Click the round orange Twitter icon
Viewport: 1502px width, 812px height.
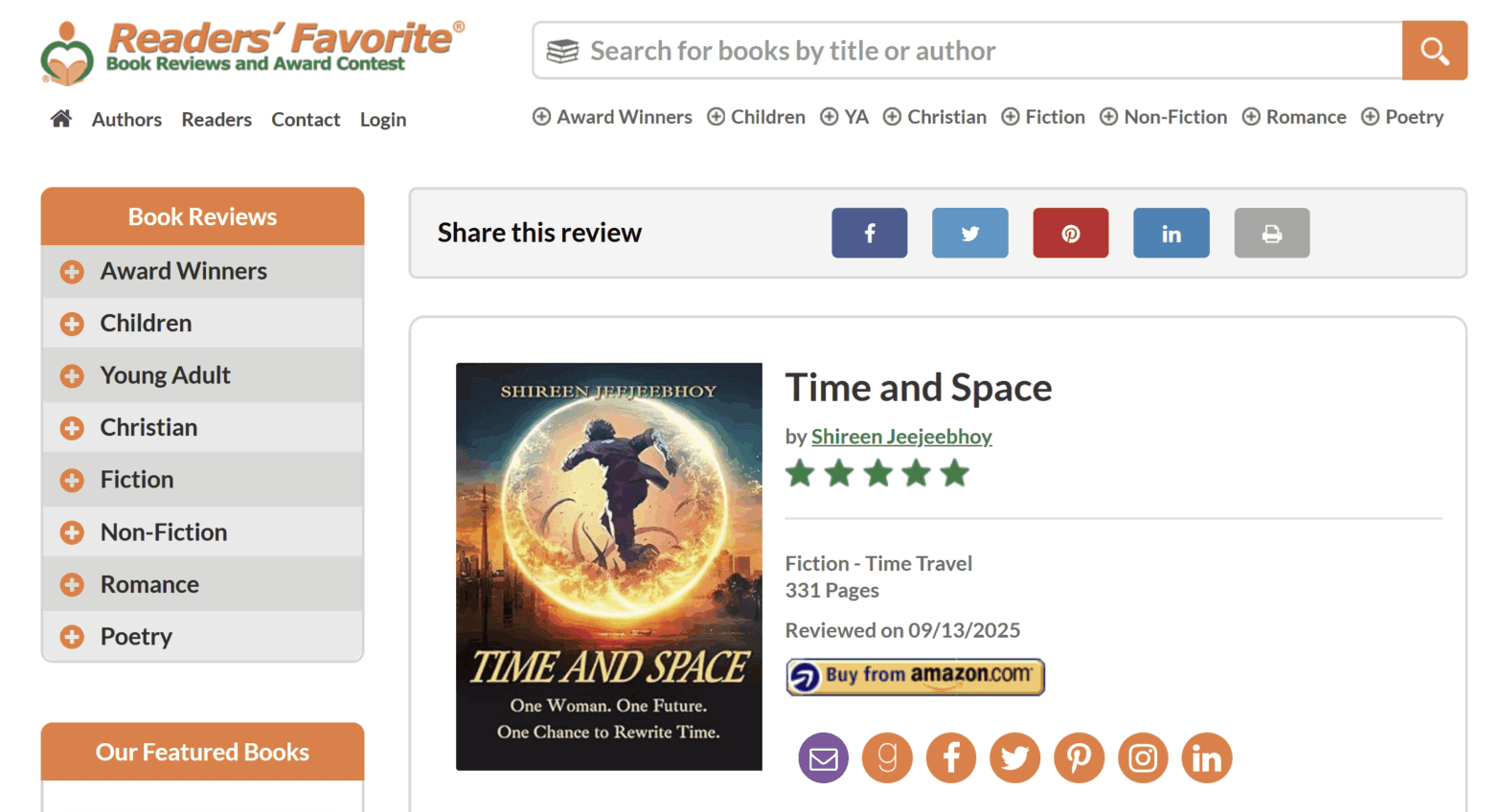pos(1015,758)
